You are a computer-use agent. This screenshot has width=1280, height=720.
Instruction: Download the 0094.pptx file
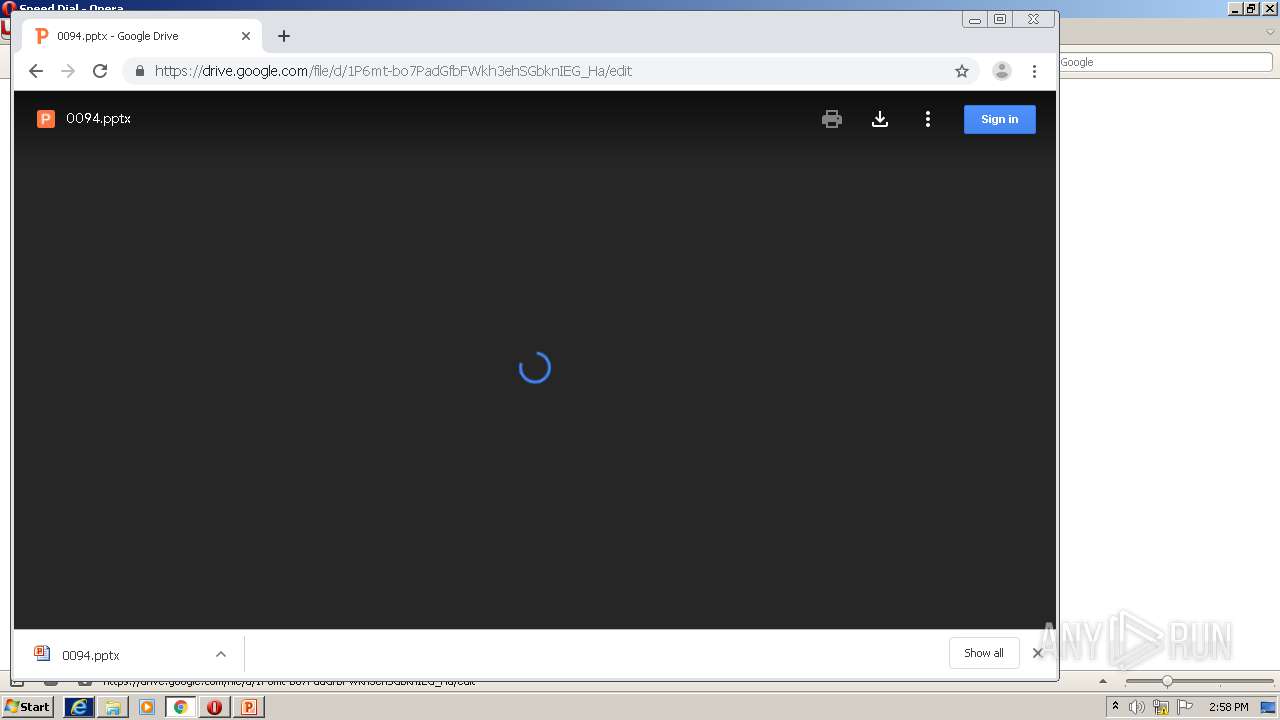click(880, 119)
